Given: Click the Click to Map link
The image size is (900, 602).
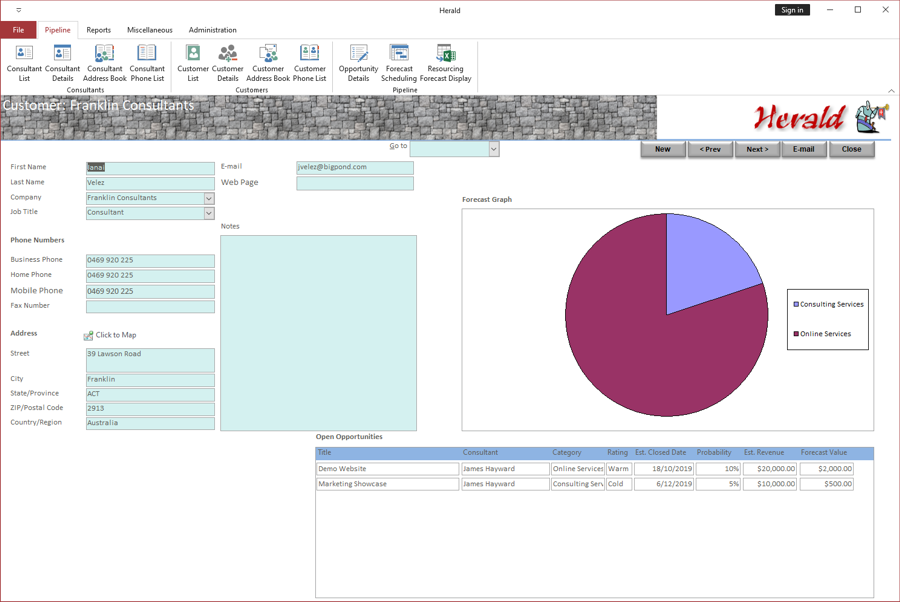Looking at the screenshot, I should click(116, 335).
